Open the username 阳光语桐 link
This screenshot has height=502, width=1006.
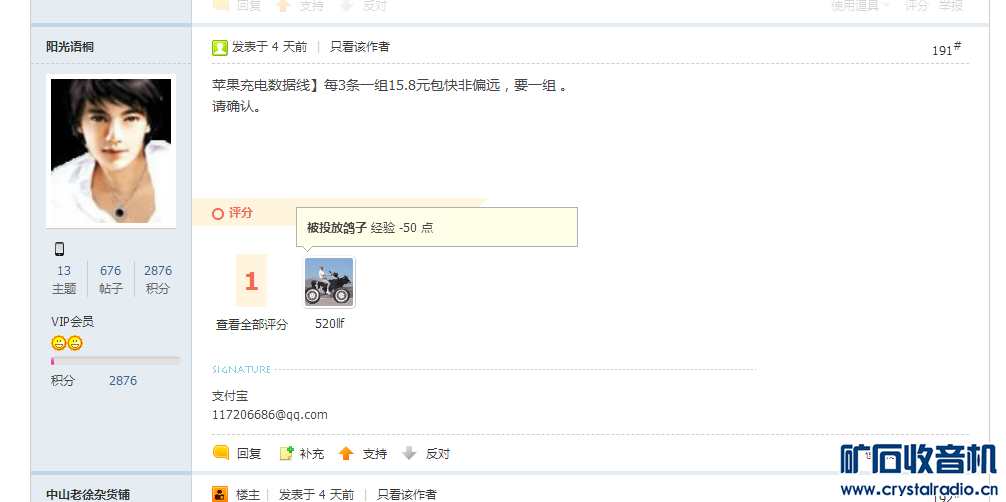pyautogui.click(x=71, y=46)
